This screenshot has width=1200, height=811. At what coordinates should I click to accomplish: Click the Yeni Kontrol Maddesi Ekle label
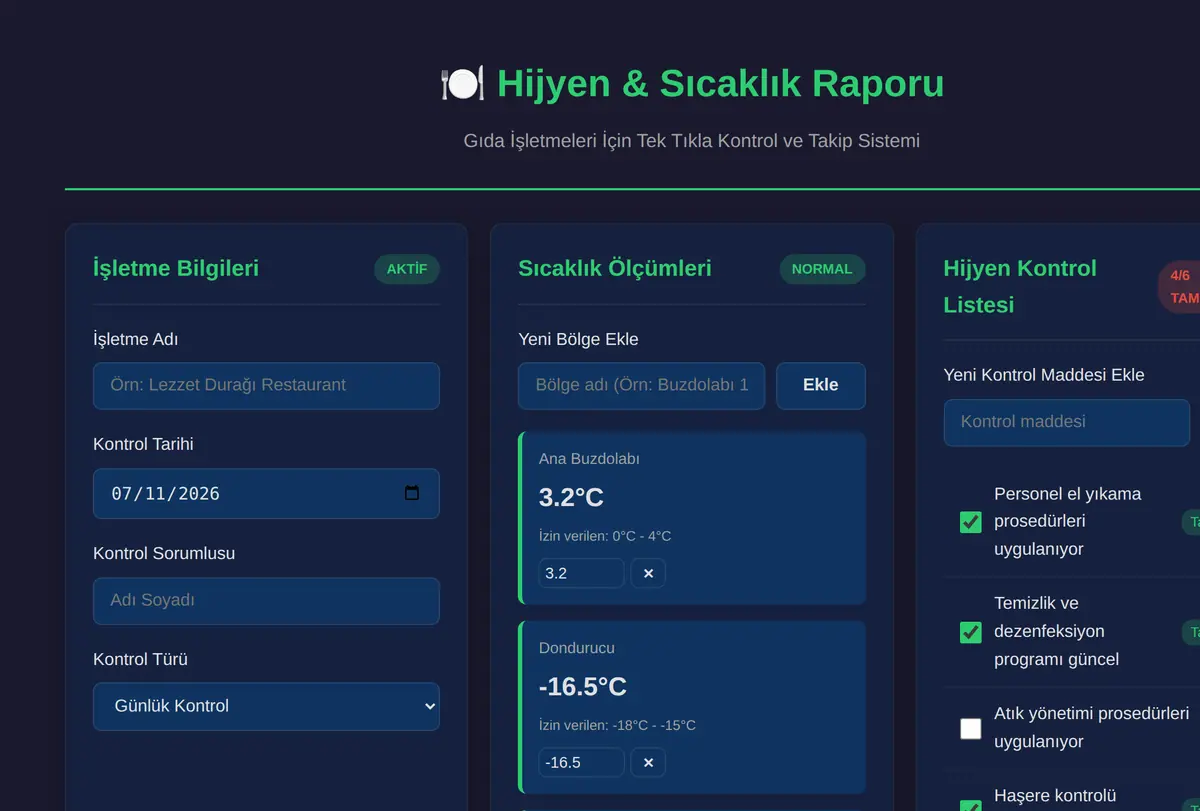pos(1044,375)
